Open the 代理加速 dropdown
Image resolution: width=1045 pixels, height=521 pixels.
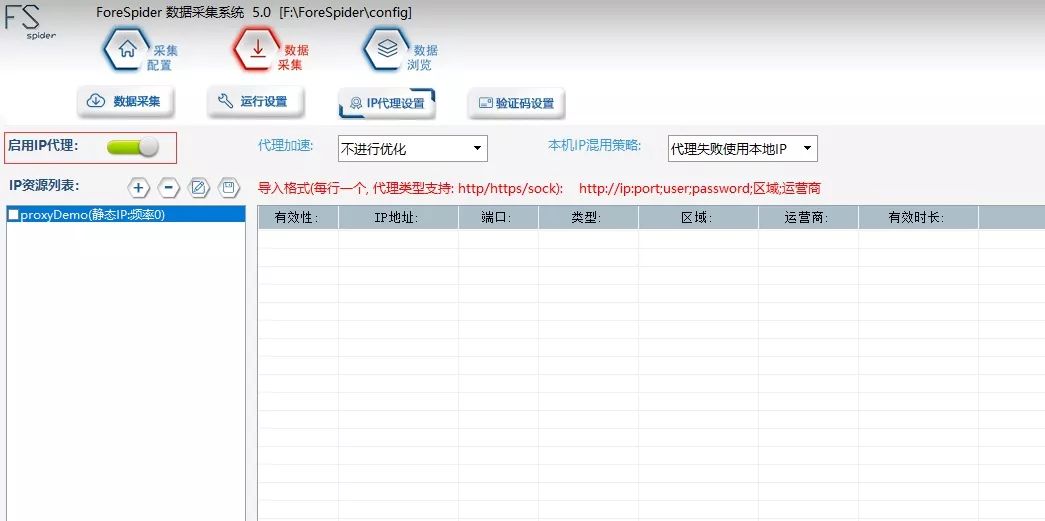[x=413, y=149]
